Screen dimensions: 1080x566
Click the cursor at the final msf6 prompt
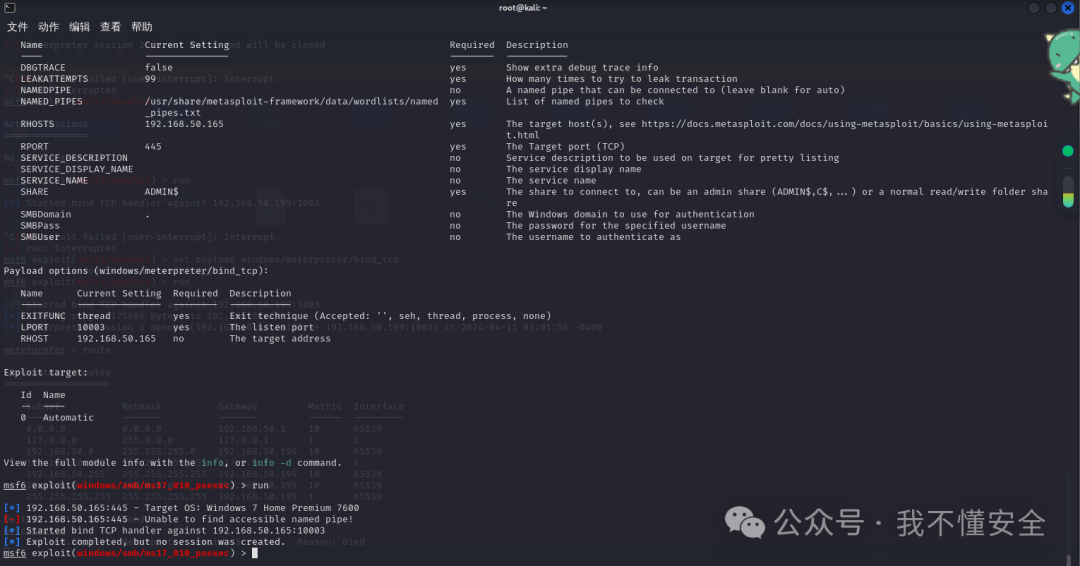tap(255, 553)
